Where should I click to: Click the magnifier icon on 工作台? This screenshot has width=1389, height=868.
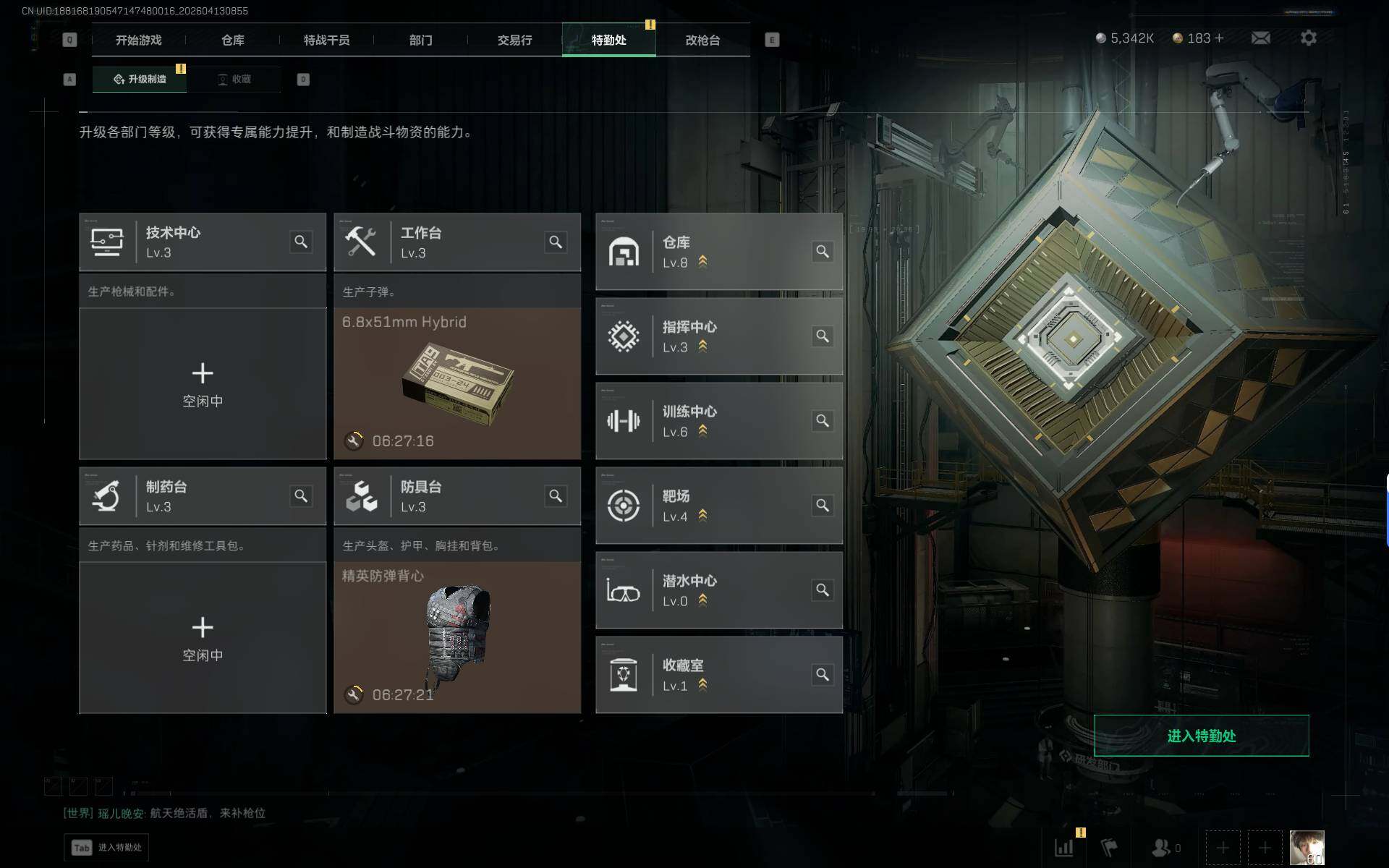556,242
